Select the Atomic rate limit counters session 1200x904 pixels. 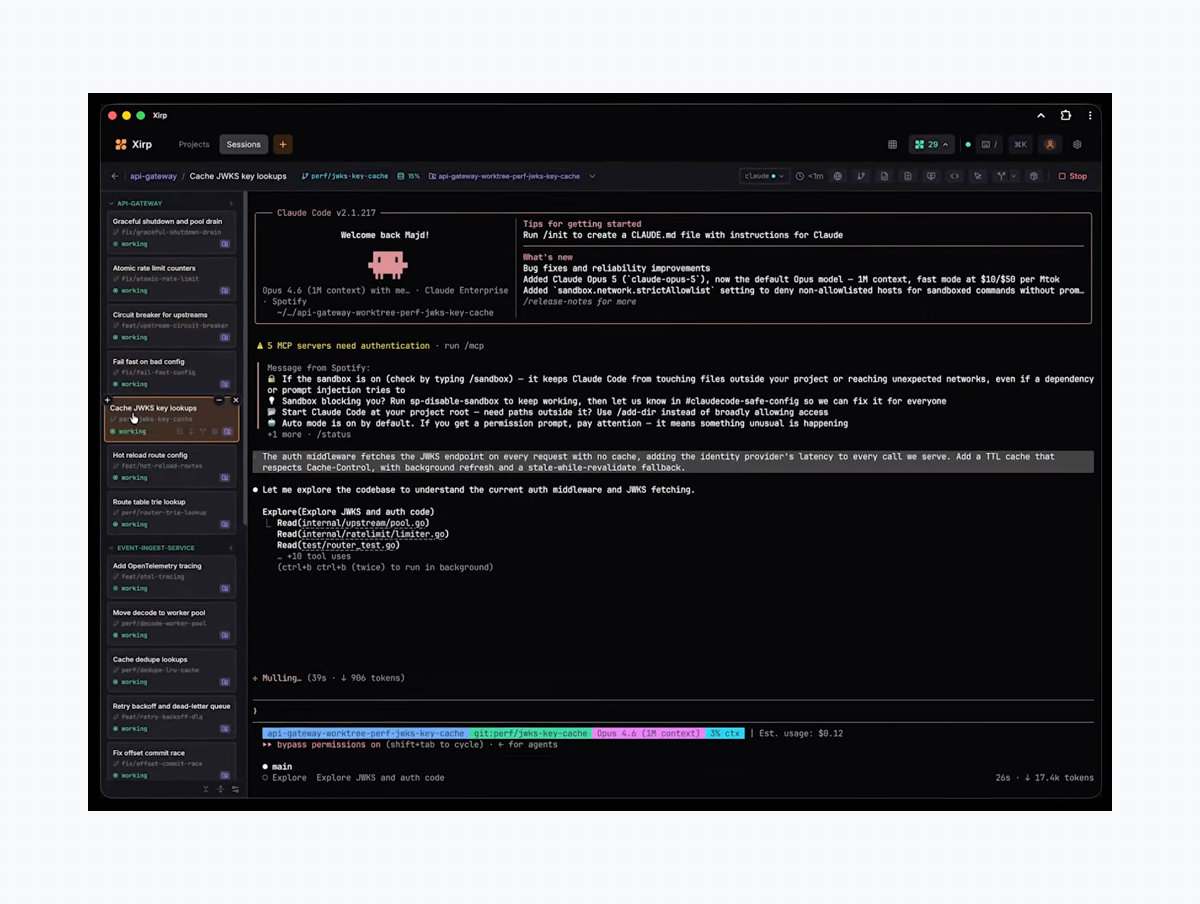coord(172,278)
